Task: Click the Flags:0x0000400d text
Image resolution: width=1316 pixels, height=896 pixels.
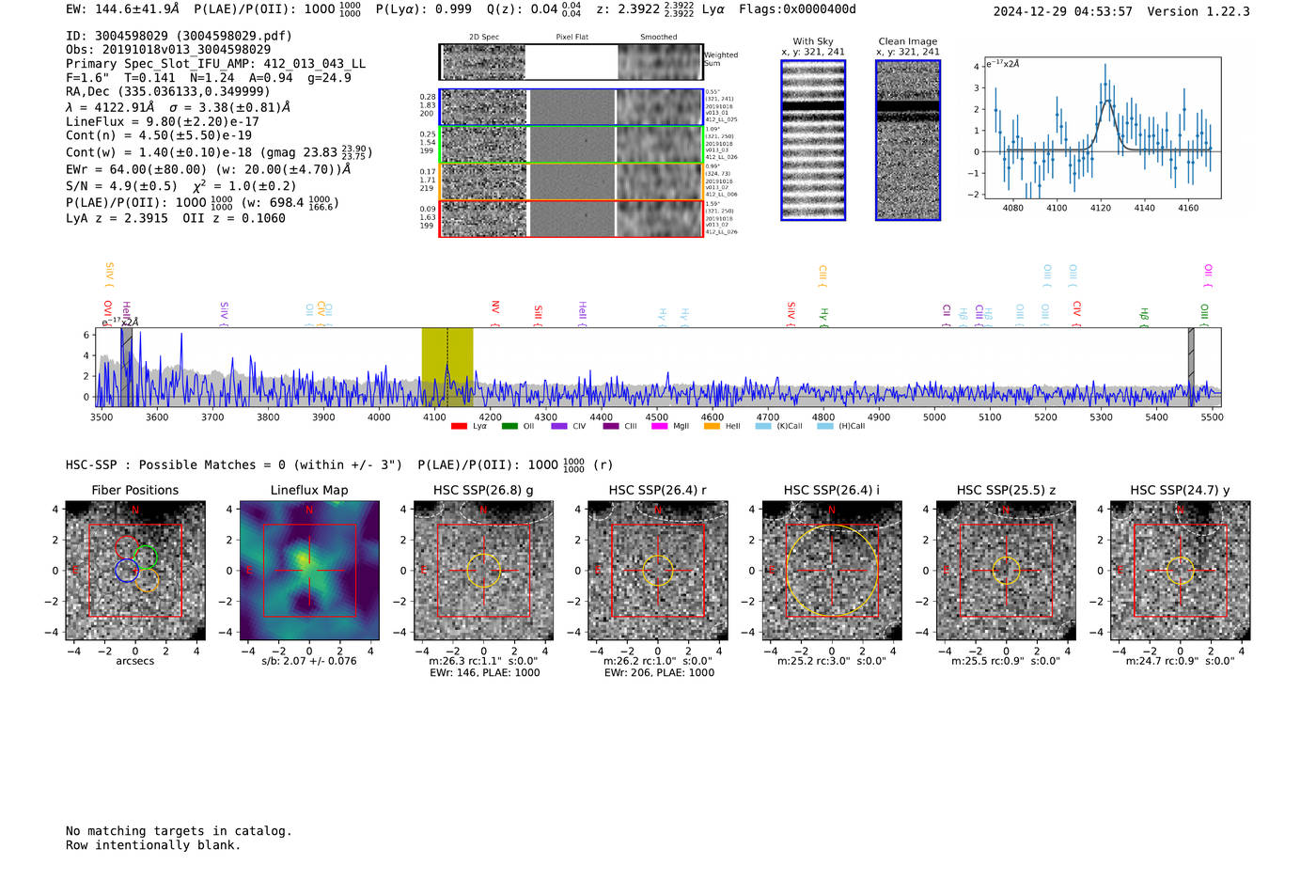Action: coord(797,9)
